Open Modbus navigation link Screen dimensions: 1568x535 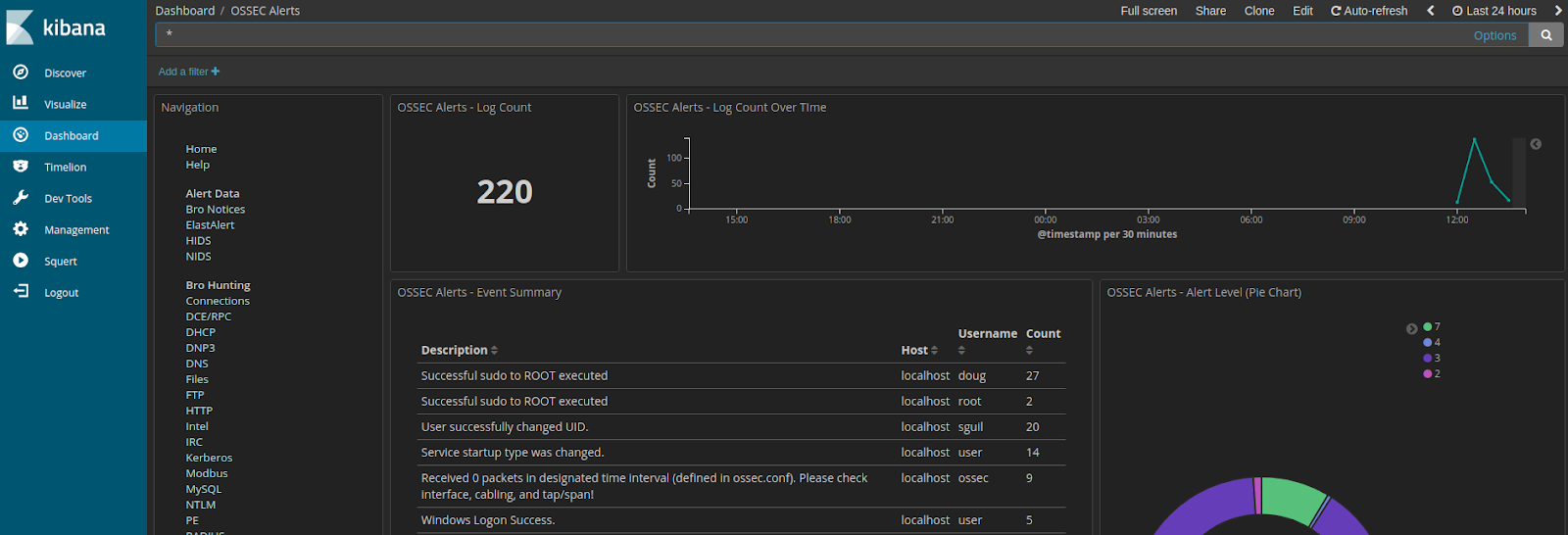(x=207, y=473)
